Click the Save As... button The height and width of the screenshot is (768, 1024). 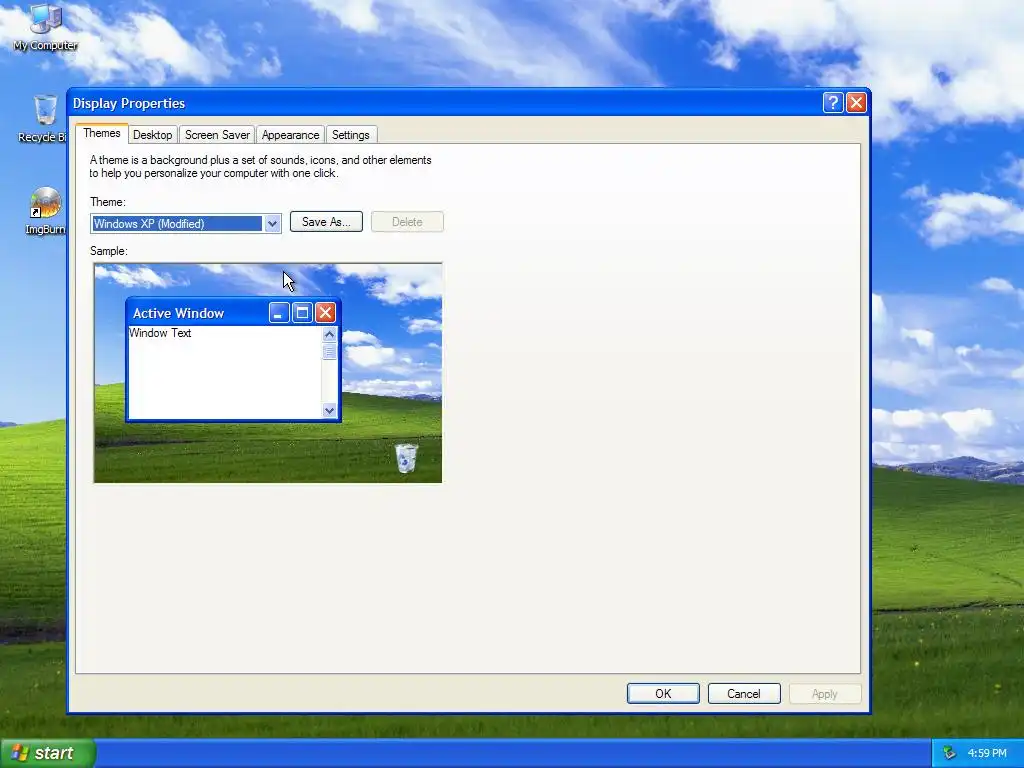click(327, 222)
